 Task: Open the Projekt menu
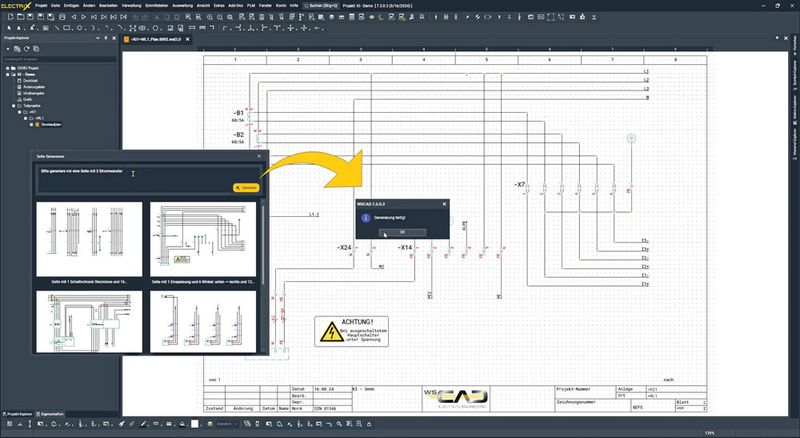(x=41, y=6)
